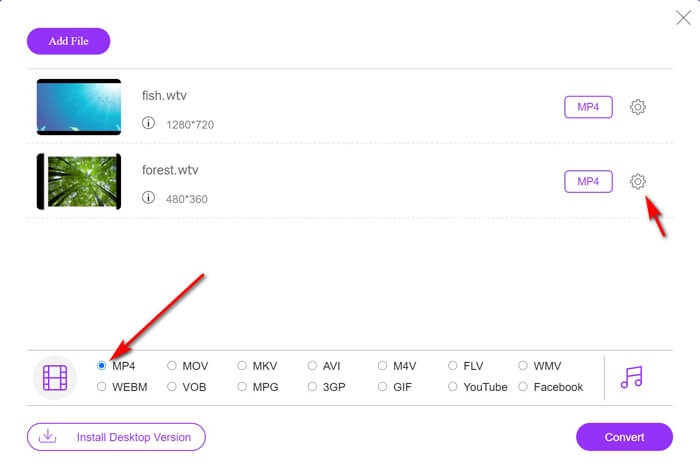Click the fish.wtv video thumbnail

click(x=79, y=107)
